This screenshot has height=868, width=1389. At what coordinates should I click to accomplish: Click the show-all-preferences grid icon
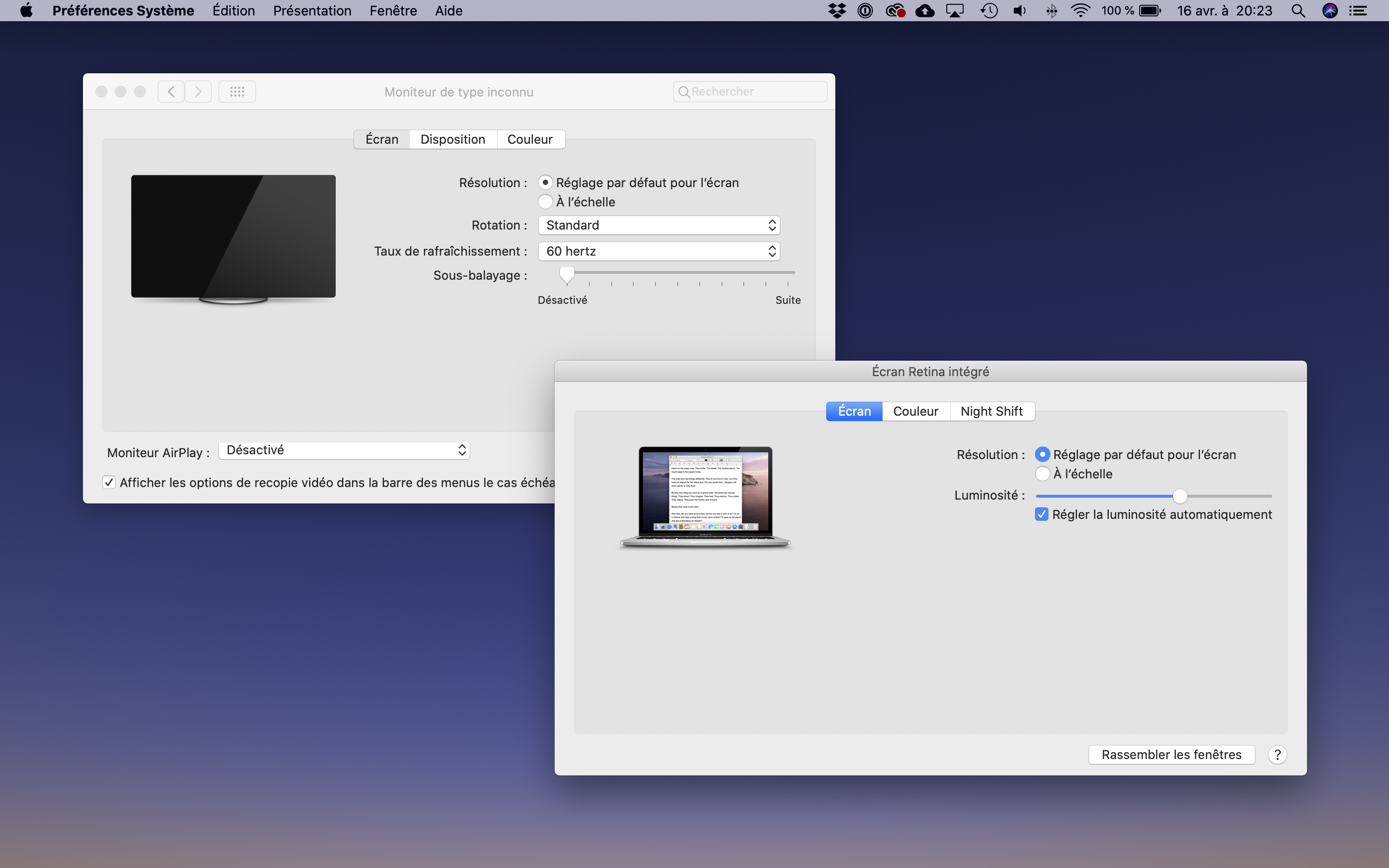pyautogui.click(x=237, y=92)
